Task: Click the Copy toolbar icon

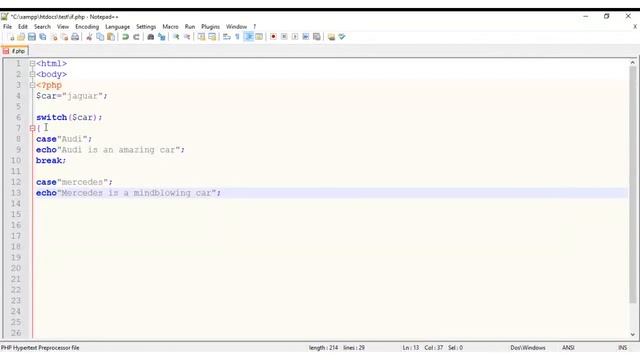Action: pyautogui.click(x=100, y=37)
